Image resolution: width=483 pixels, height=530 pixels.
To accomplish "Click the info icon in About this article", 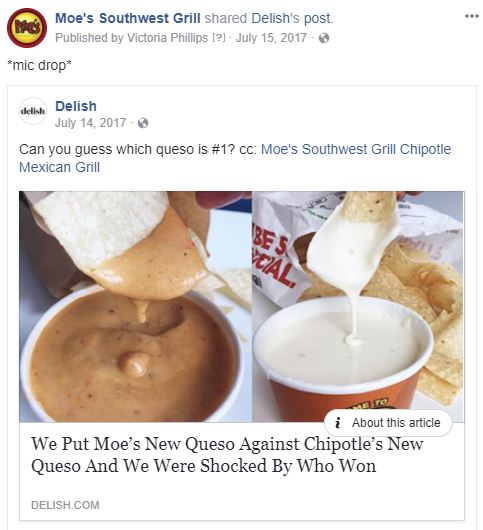I will [x=337, y=423].
